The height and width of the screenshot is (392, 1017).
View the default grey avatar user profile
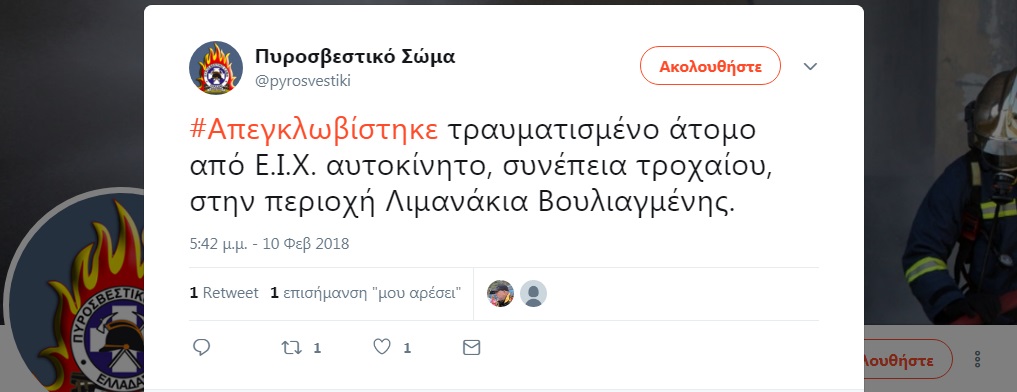coord(533,293)
